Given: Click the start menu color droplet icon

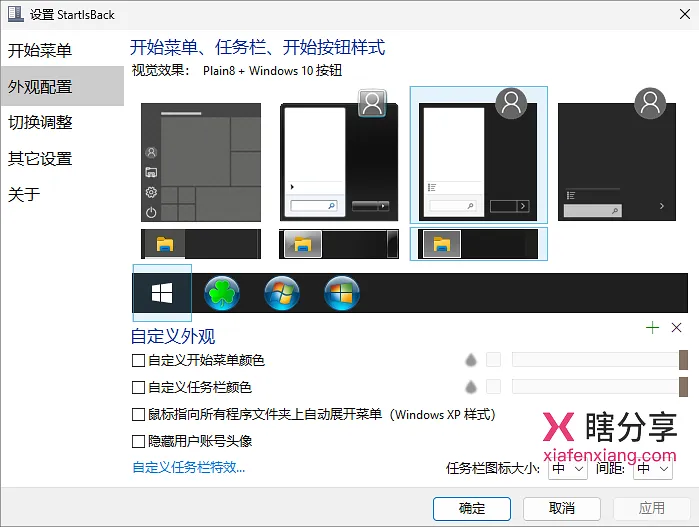Looking at the screenshot, I should point(471,360).
